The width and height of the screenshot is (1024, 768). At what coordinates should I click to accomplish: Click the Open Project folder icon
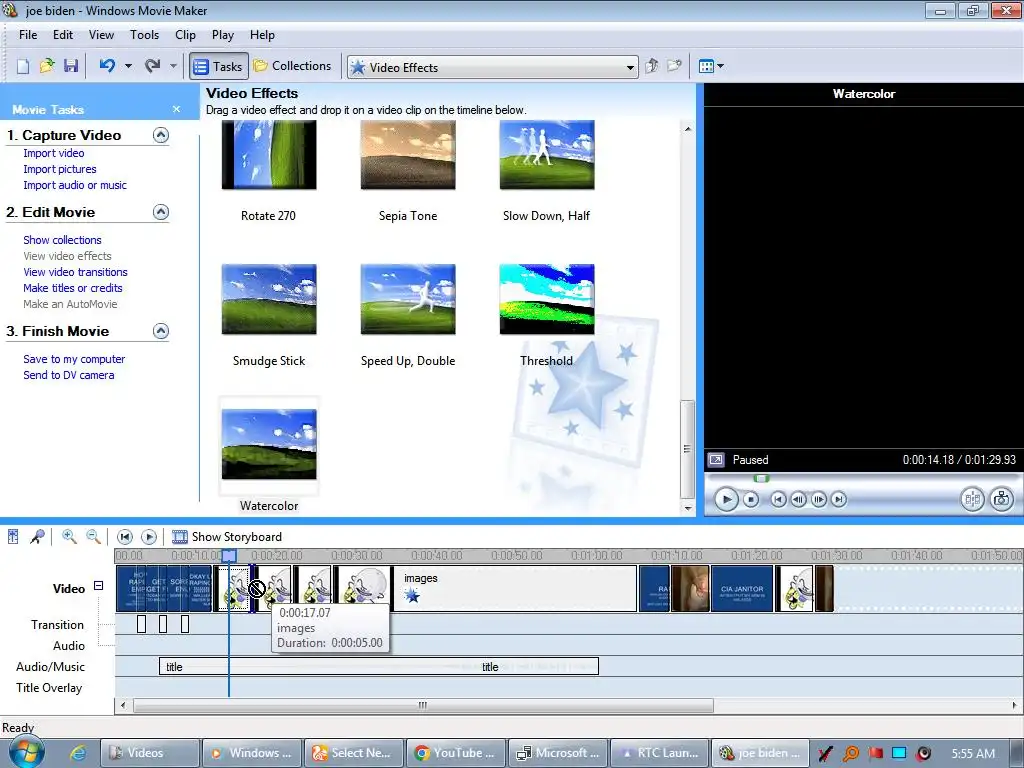pyautogui.click(x=47, y=66)
